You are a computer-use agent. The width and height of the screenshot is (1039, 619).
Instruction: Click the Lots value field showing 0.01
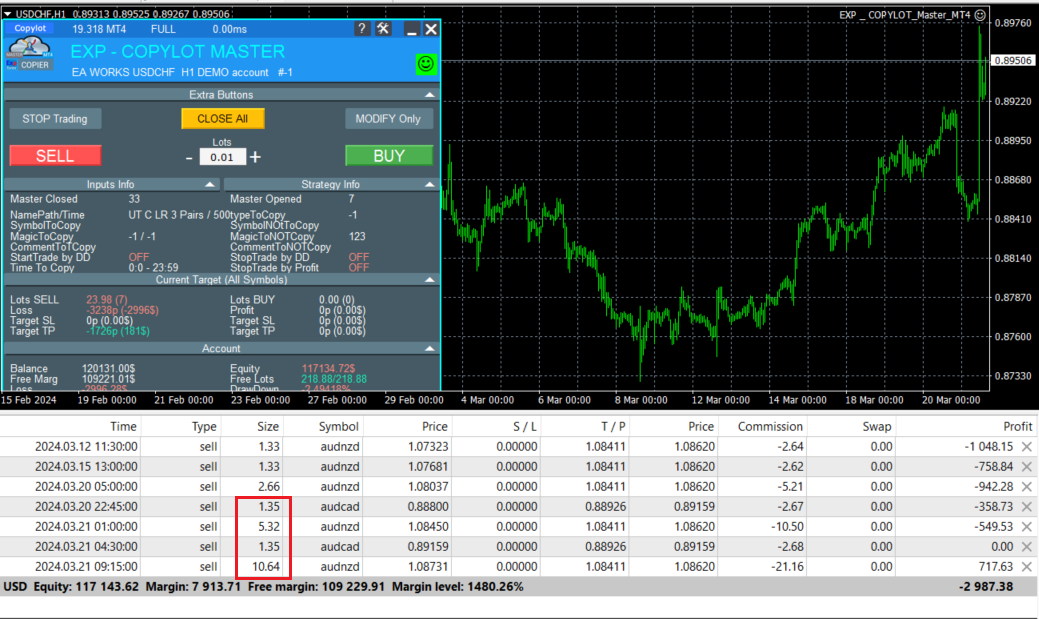[x=222, y=157]
